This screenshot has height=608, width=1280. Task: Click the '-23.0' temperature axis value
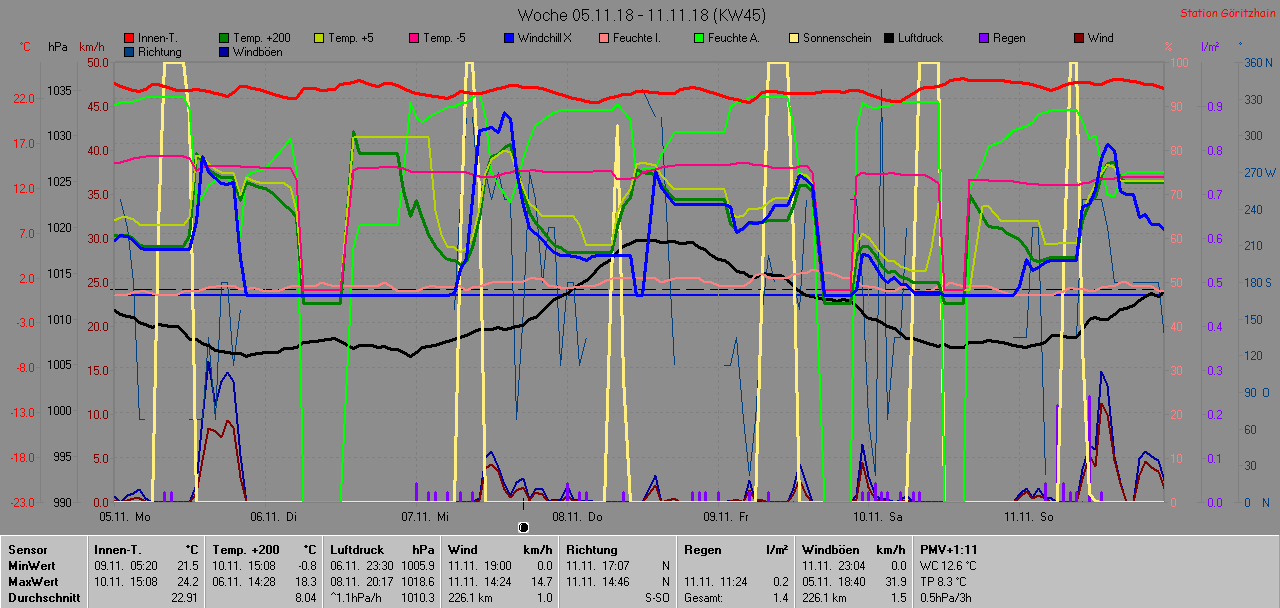point(24,502)
